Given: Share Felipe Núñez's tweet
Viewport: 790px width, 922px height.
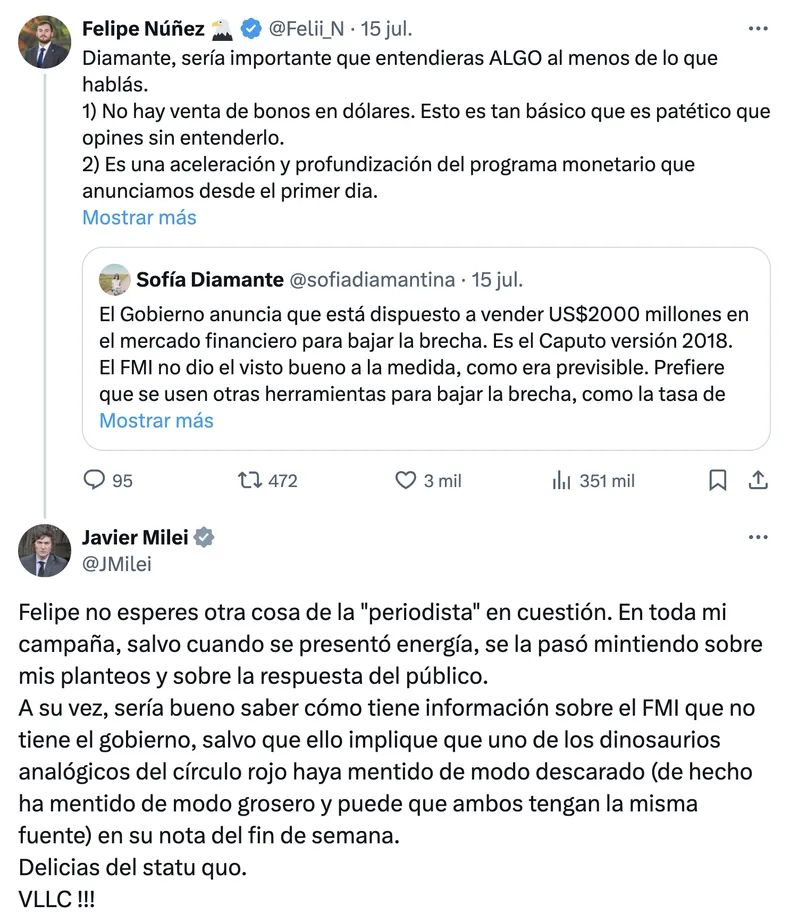Looking at the screenshot, I should click(758, 481).
